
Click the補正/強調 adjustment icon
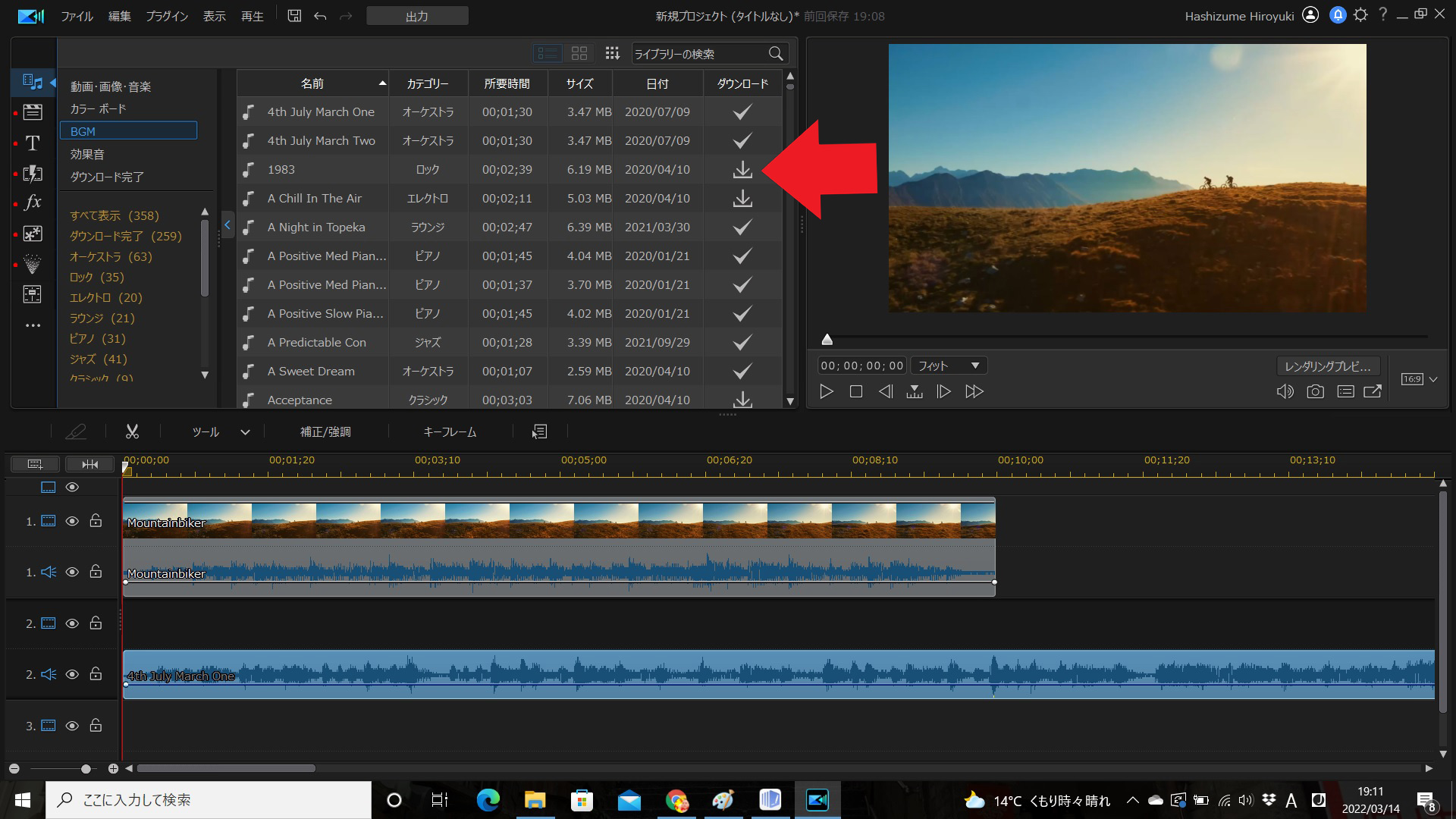(325, 432)
